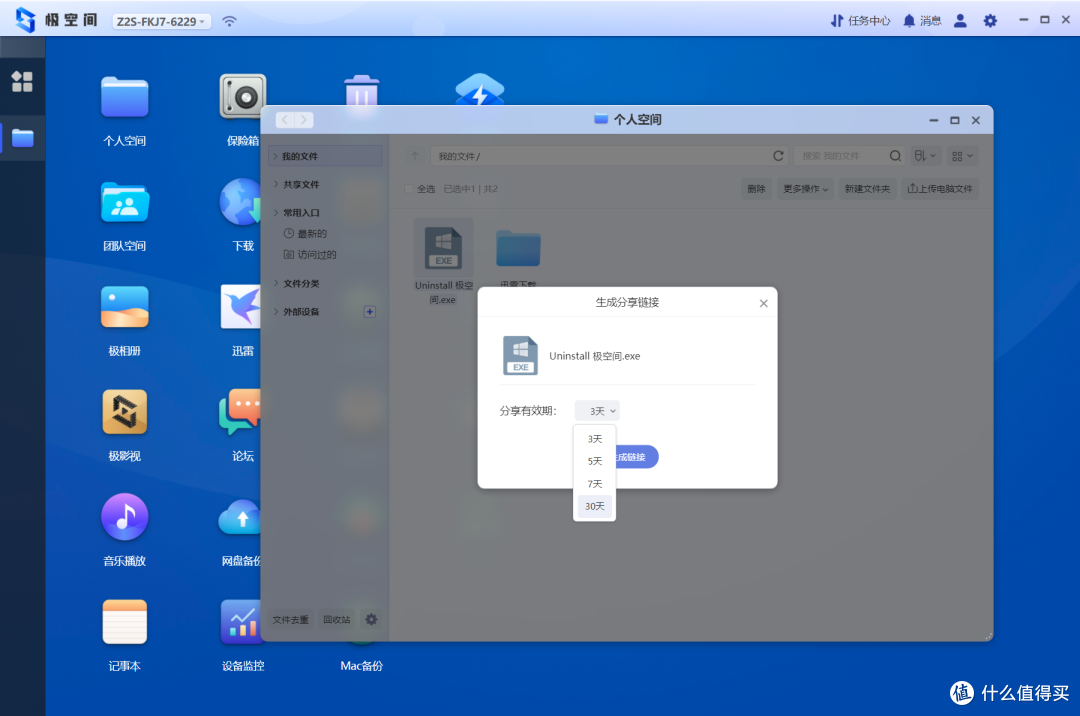Open device selector Z2S-FKJ7-6229 dropdown

point(161,21)
